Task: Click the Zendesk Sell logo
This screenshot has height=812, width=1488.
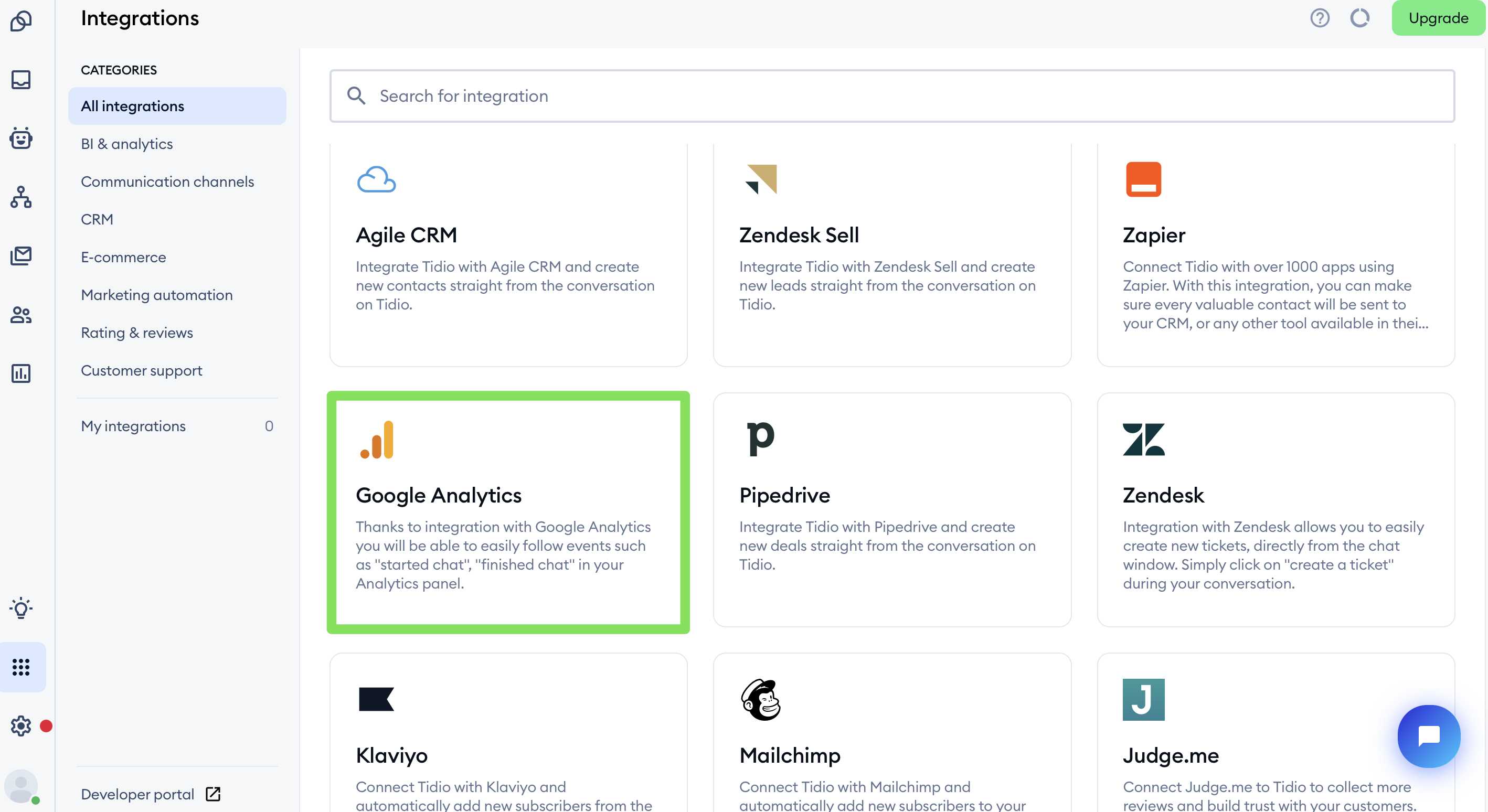Action: 761,179
